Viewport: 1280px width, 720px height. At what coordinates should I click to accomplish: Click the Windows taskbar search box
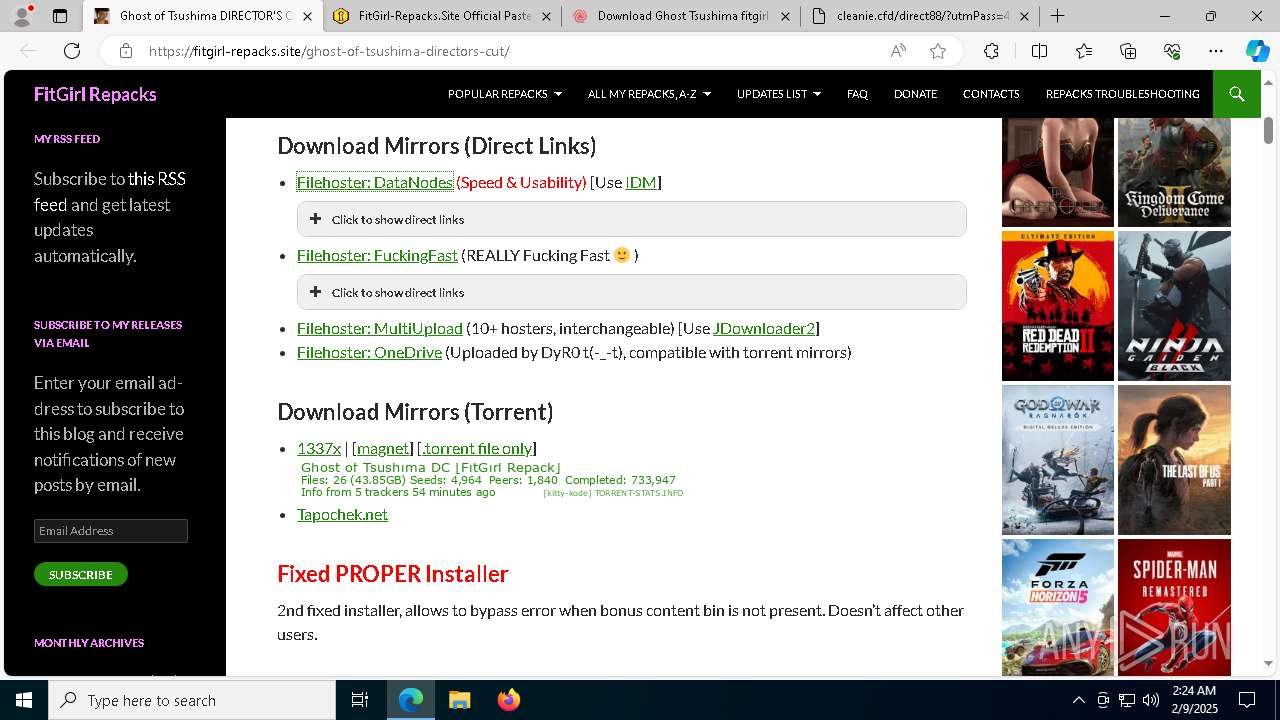192,700
